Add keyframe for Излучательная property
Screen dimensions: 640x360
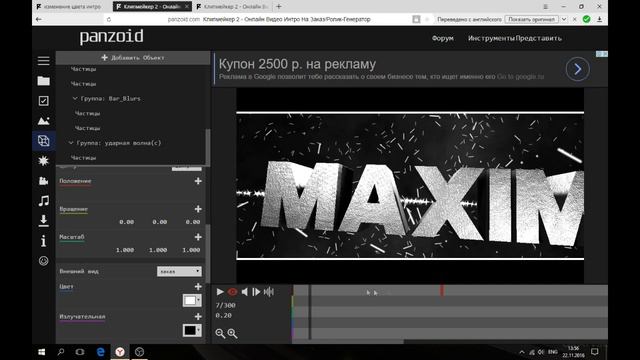click(x=198, y=316)
